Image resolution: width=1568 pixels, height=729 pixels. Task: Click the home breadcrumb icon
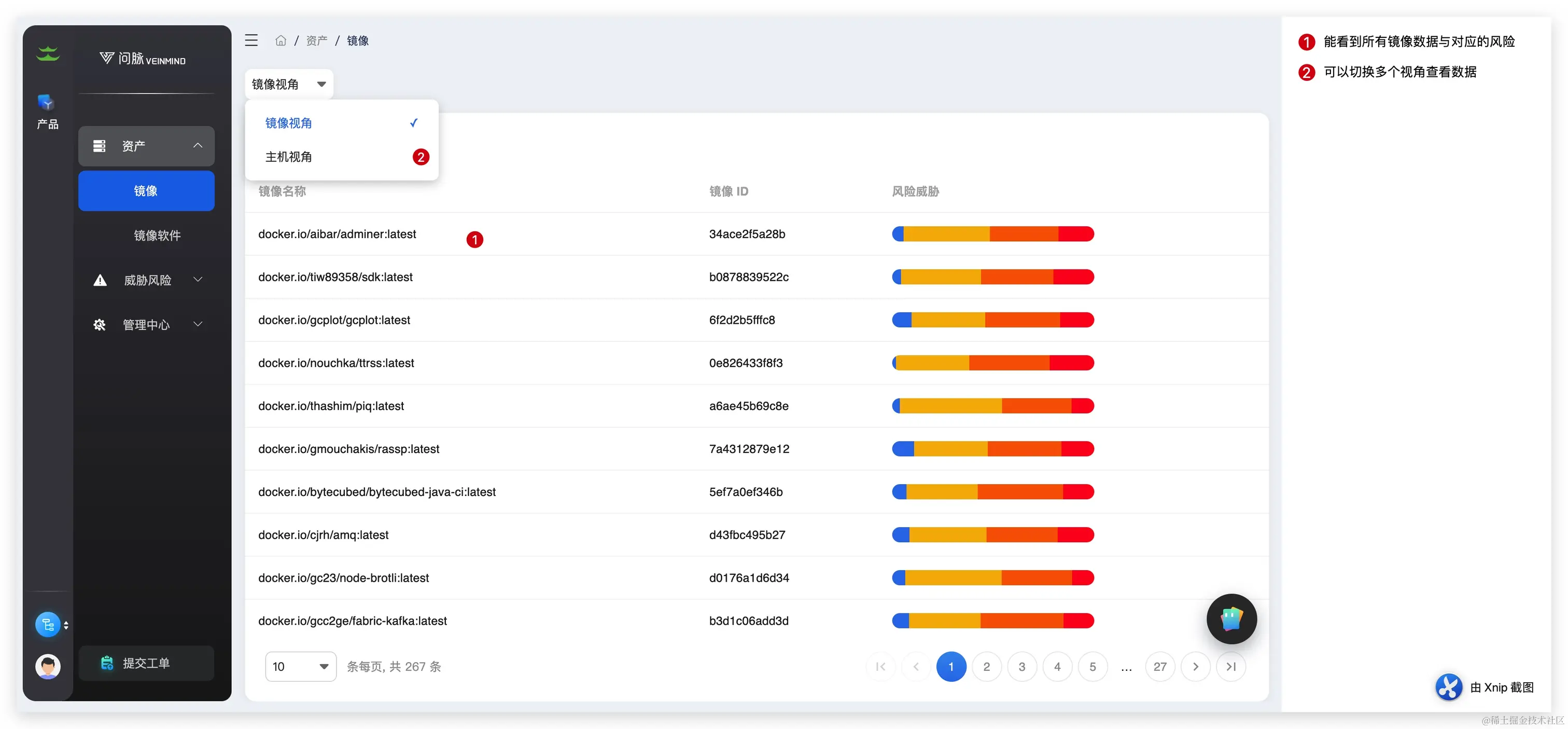(281, 41)
